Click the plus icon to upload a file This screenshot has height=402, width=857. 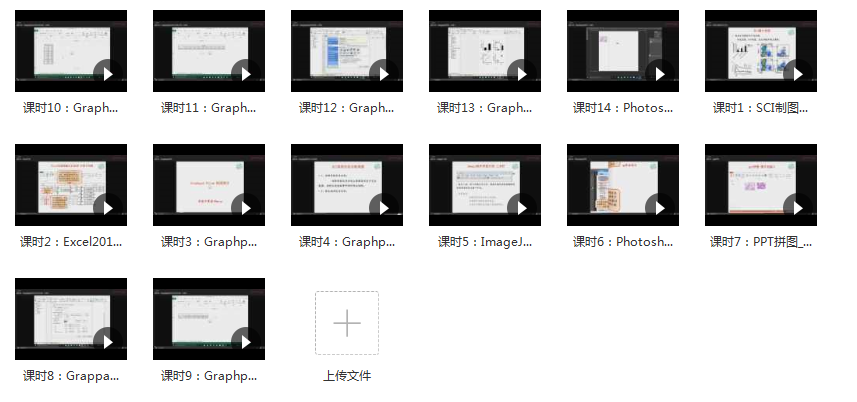347,323
